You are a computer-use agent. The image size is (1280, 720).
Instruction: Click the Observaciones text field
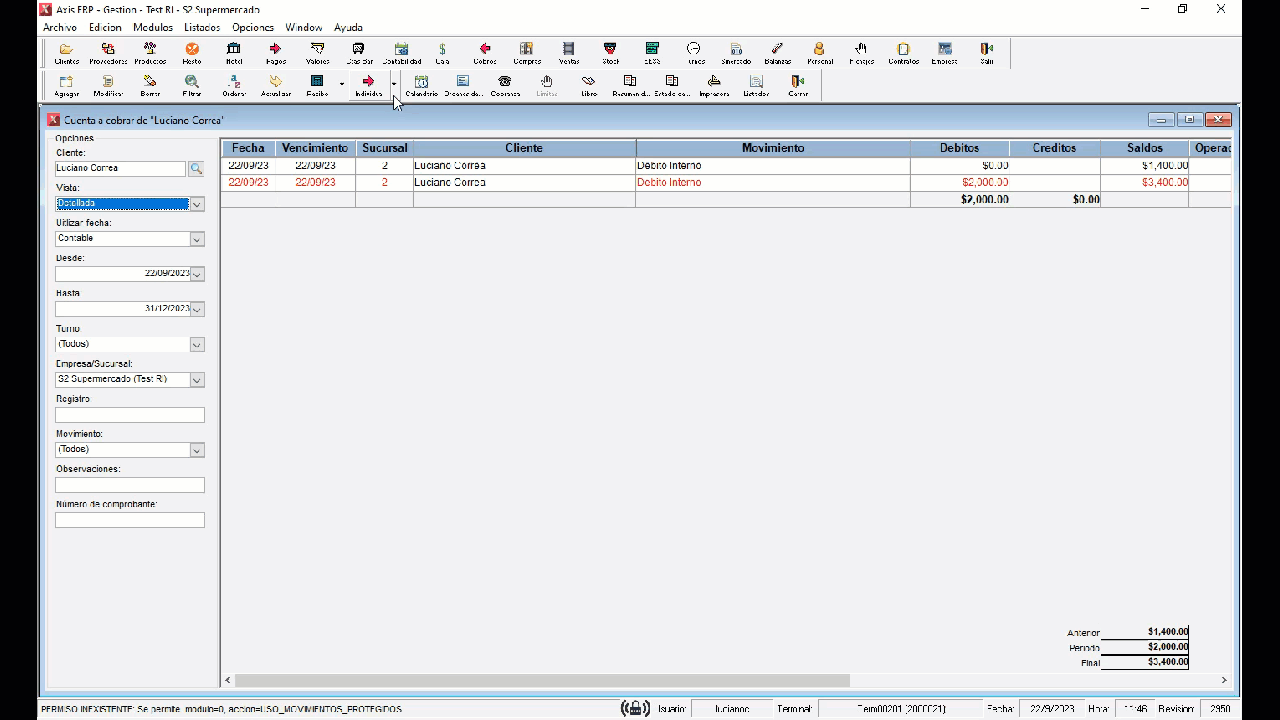click(x=130, y=485)
